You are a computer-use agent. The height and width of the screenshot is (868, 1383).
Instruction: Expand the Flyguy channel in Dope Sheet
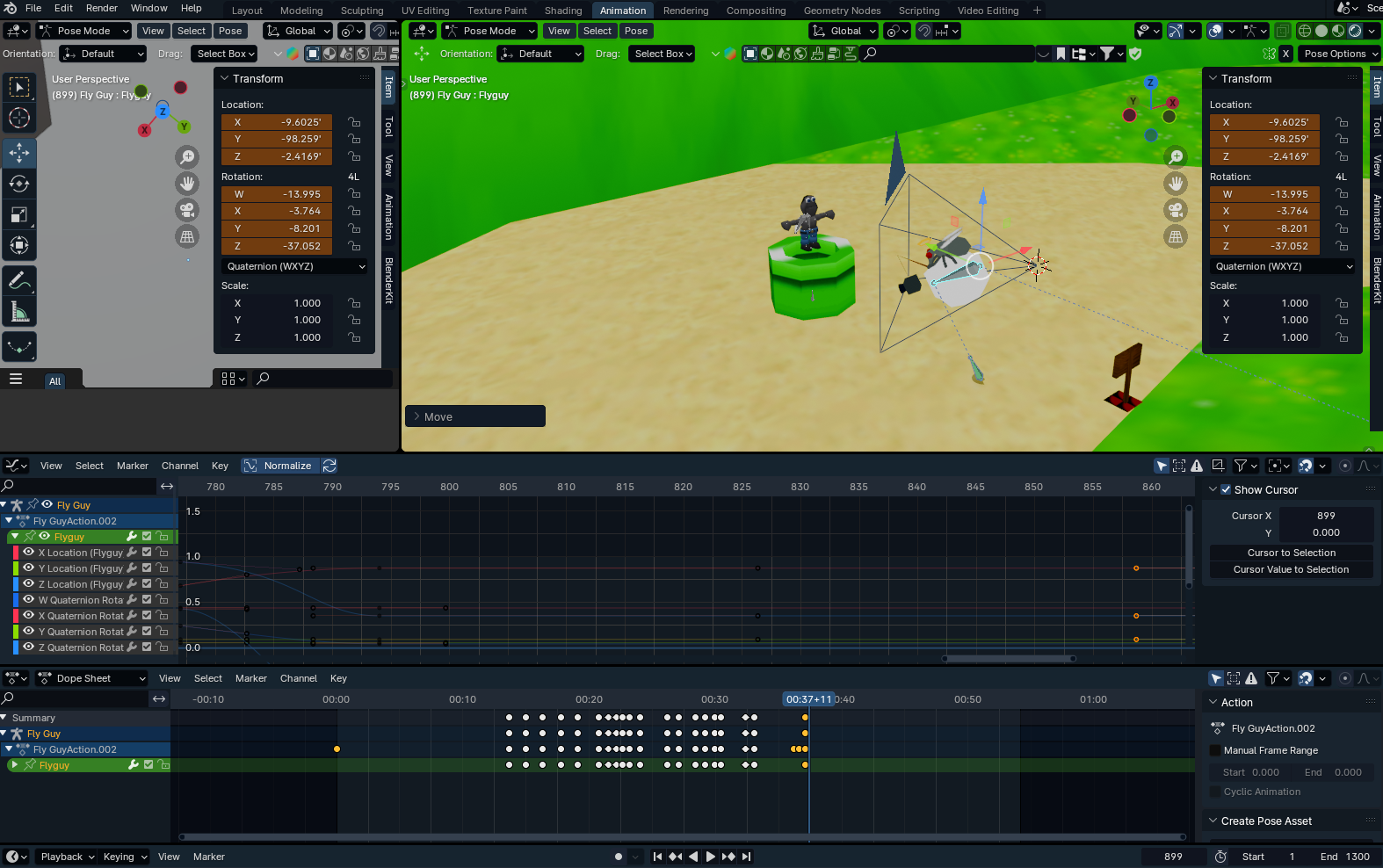click(x=15, y=765)
